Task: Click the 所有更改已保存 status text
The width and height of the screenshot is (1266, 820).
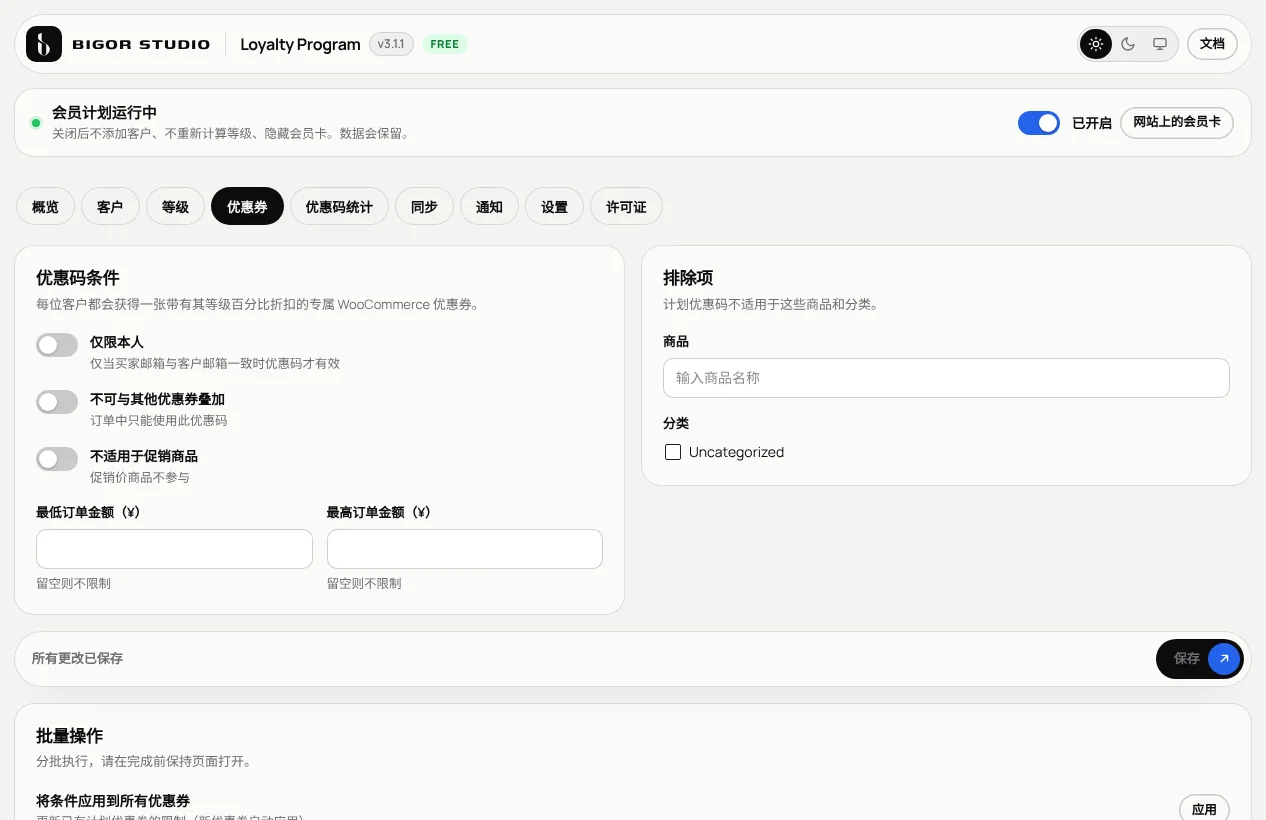Action: 77,659
